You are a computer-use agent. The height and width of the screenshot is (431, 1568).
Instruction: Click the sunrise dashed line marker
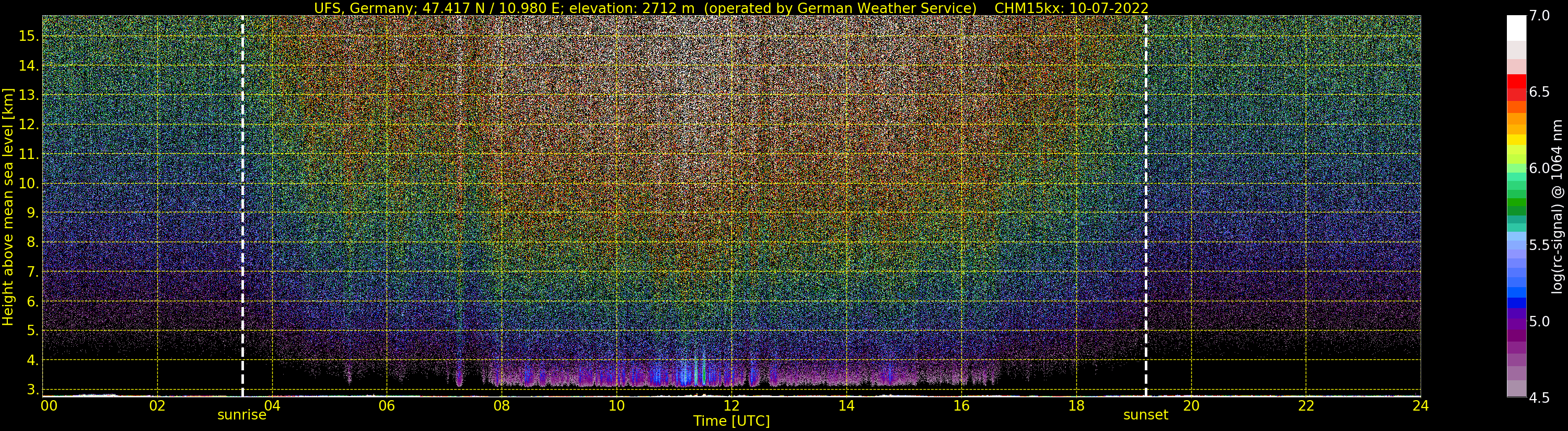click(242, 206)
